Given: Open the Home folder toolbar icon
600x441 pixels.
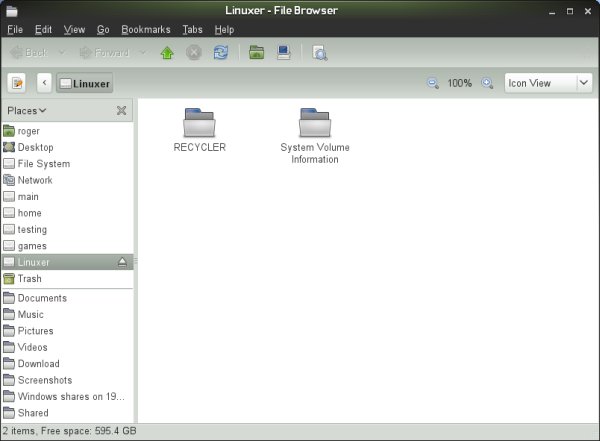Looking at the screenshot, I should point(256,52).
